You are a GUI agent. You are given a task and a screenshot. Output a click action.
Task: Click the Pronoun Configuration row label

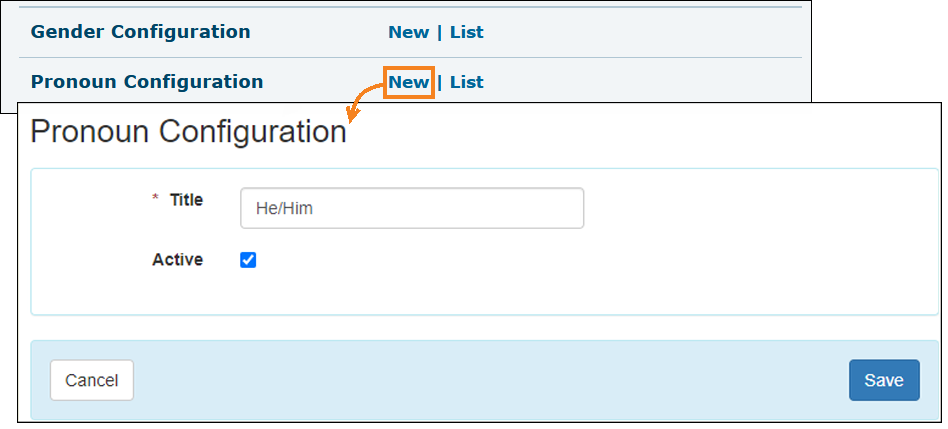pos(147,82)
